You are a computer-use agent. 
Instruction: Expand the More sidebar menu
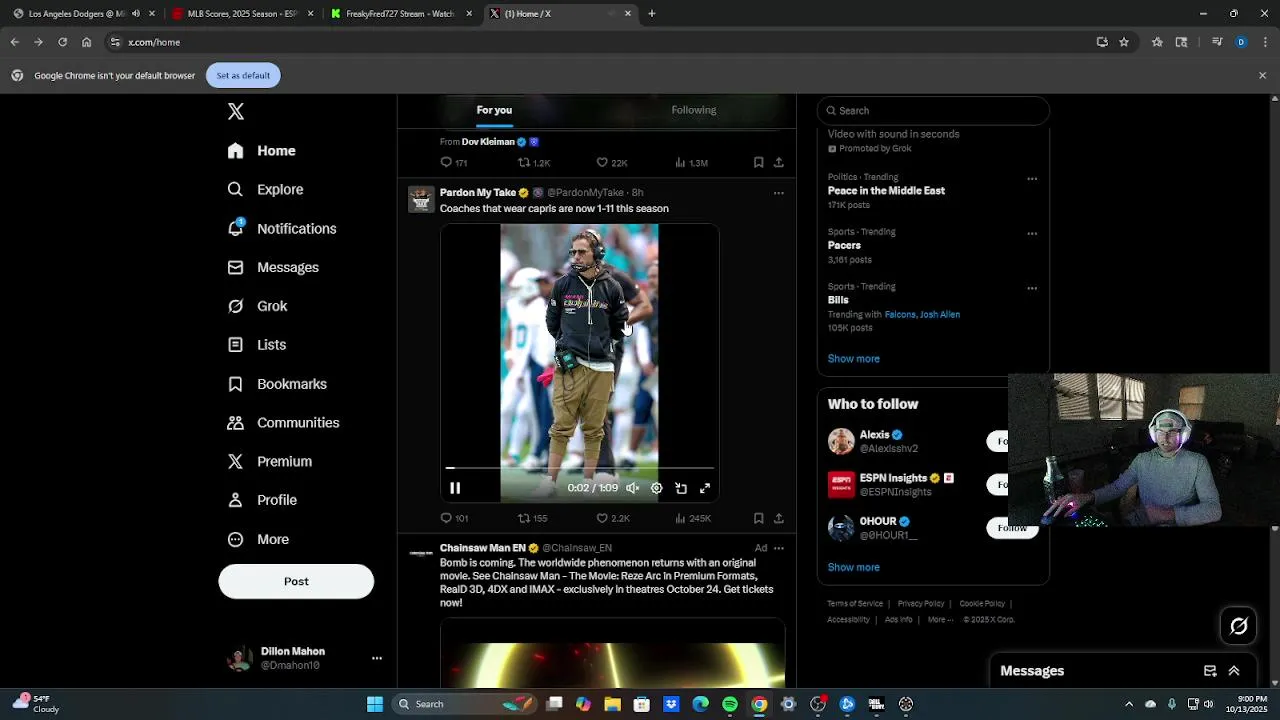click(258, 539)
